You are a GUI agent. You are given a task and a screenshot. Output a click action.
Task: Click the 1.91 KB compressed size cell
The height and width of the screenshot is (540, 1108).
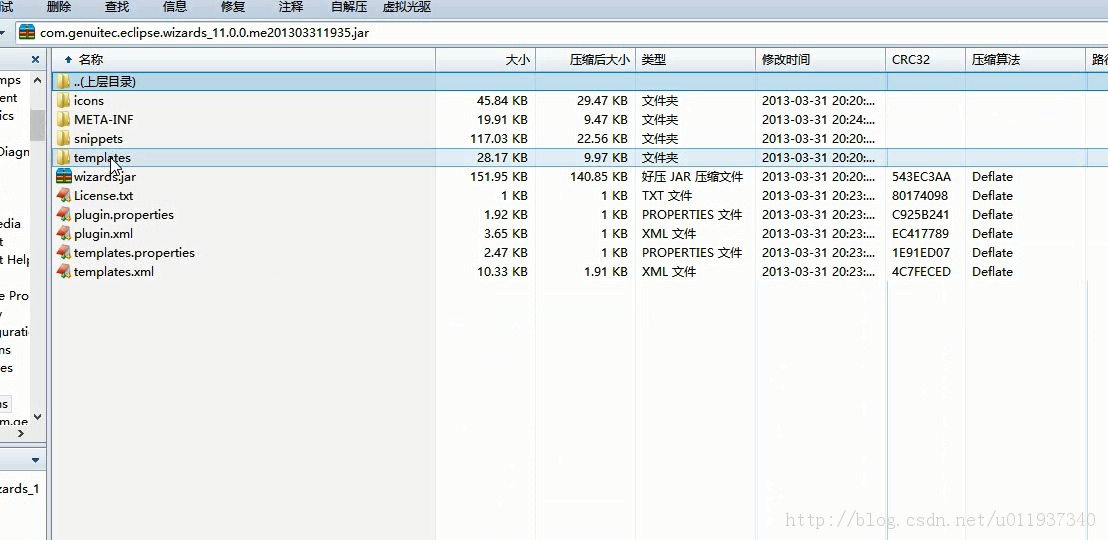(606, 272)
